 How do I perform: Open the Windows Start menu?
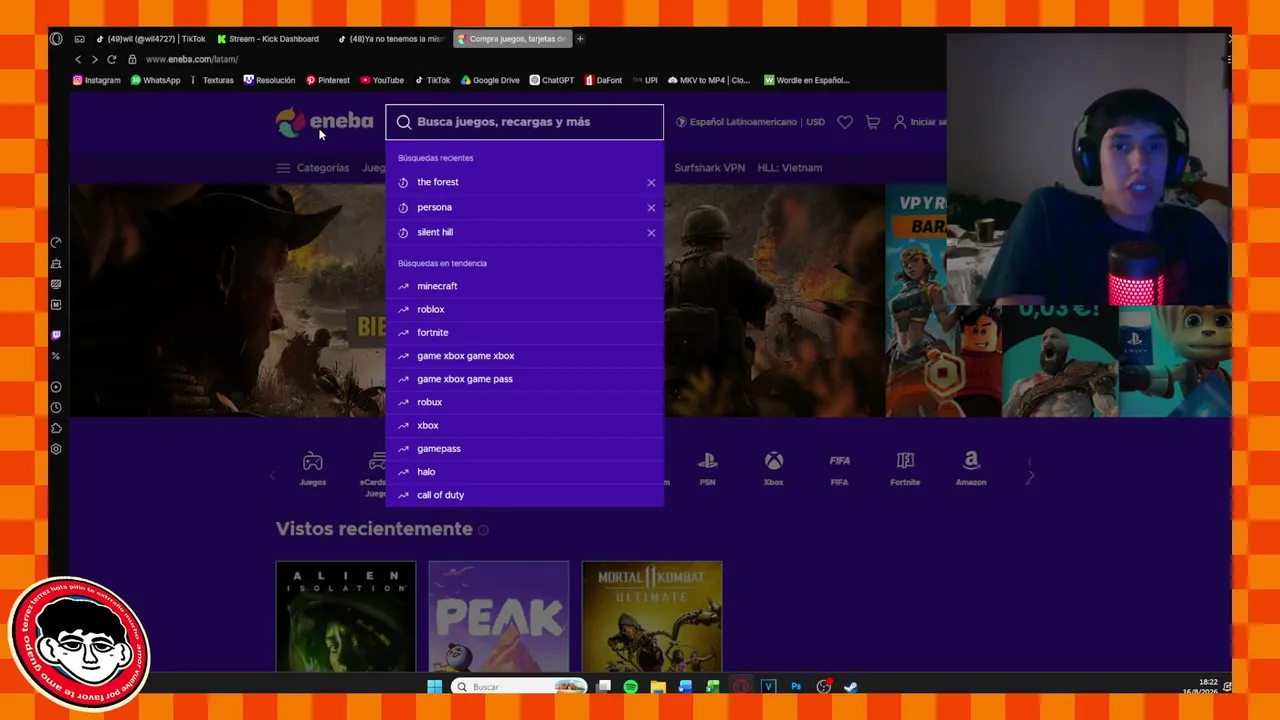pyautogui.click(x=435, y=687)
